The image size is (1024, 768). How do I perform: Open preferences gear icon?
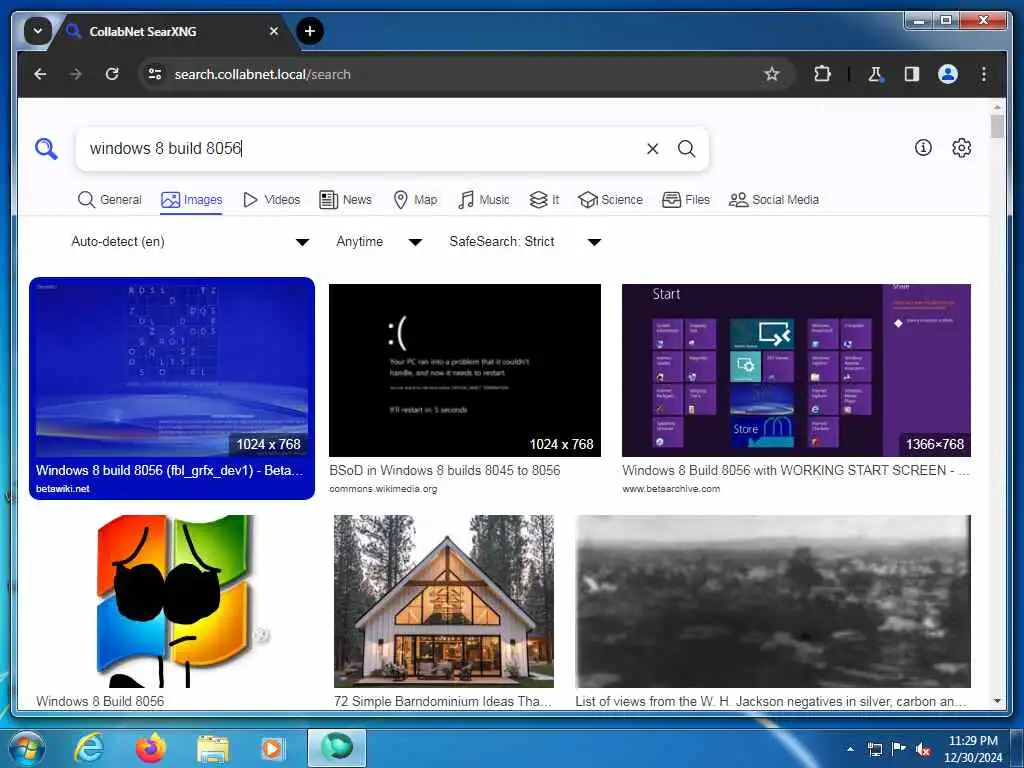(x=961, y=148)
